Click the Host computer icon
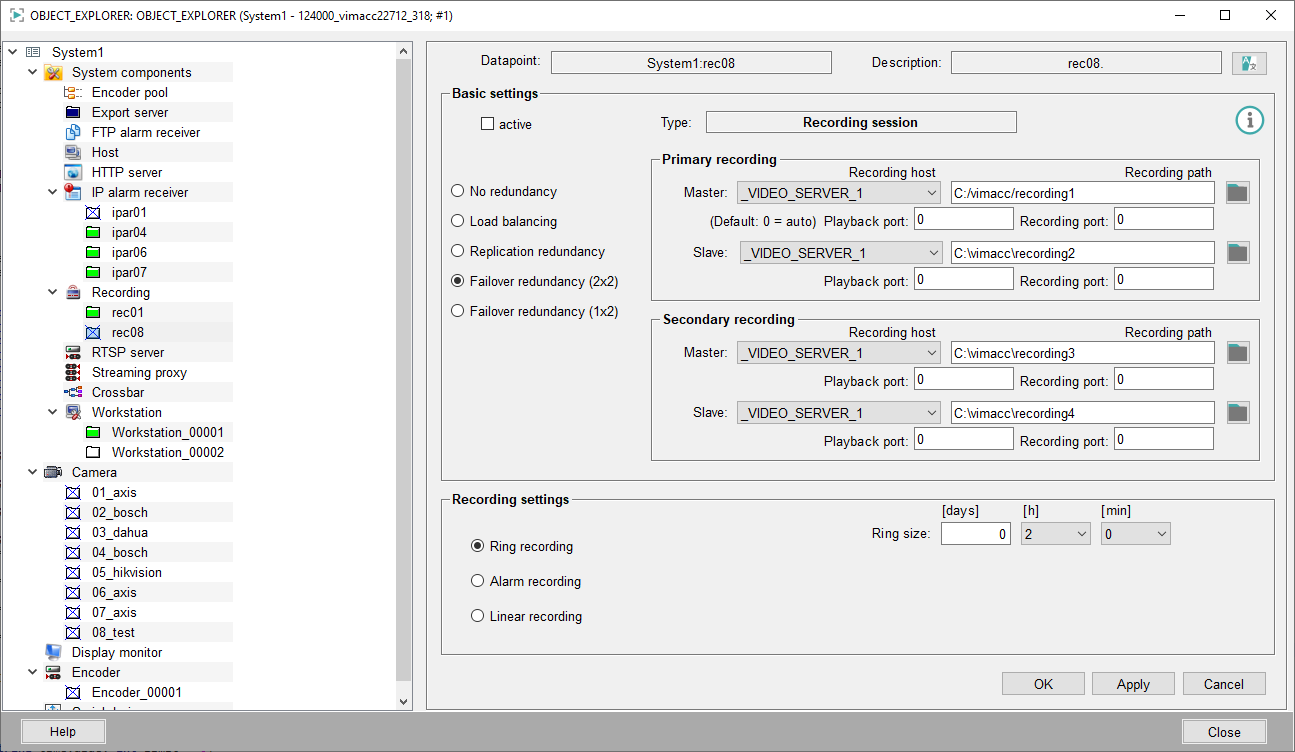The image size is (1295, 752). point(73,152)
